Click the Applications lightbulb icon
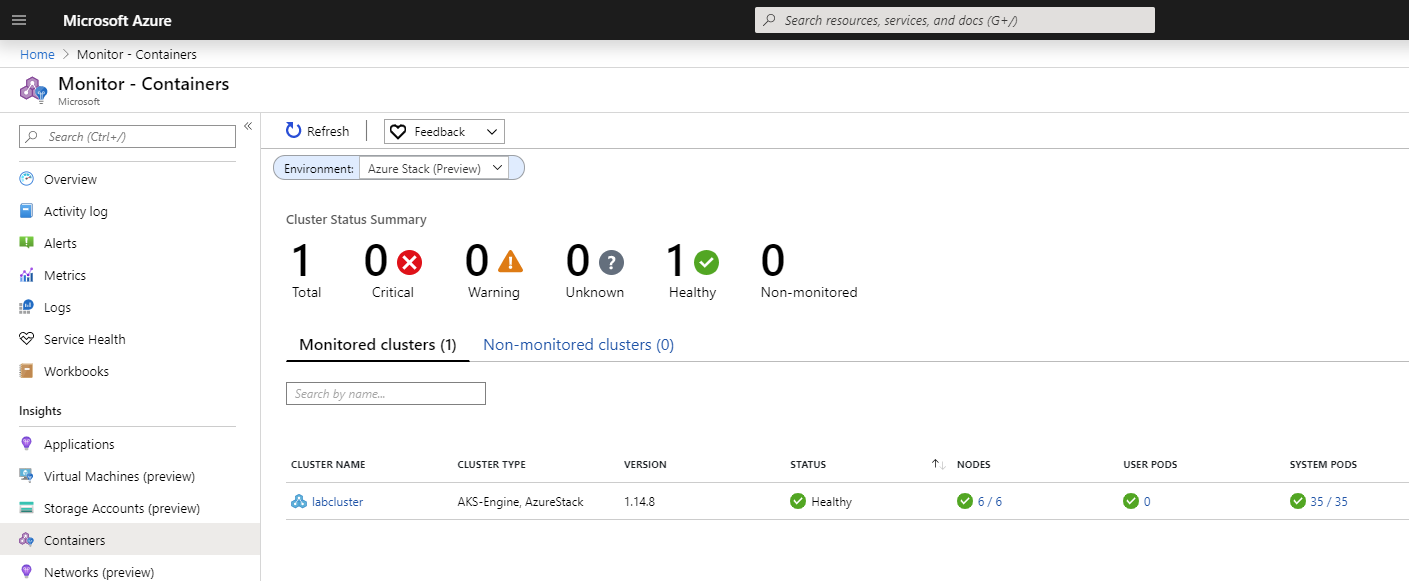 point(27,444)
